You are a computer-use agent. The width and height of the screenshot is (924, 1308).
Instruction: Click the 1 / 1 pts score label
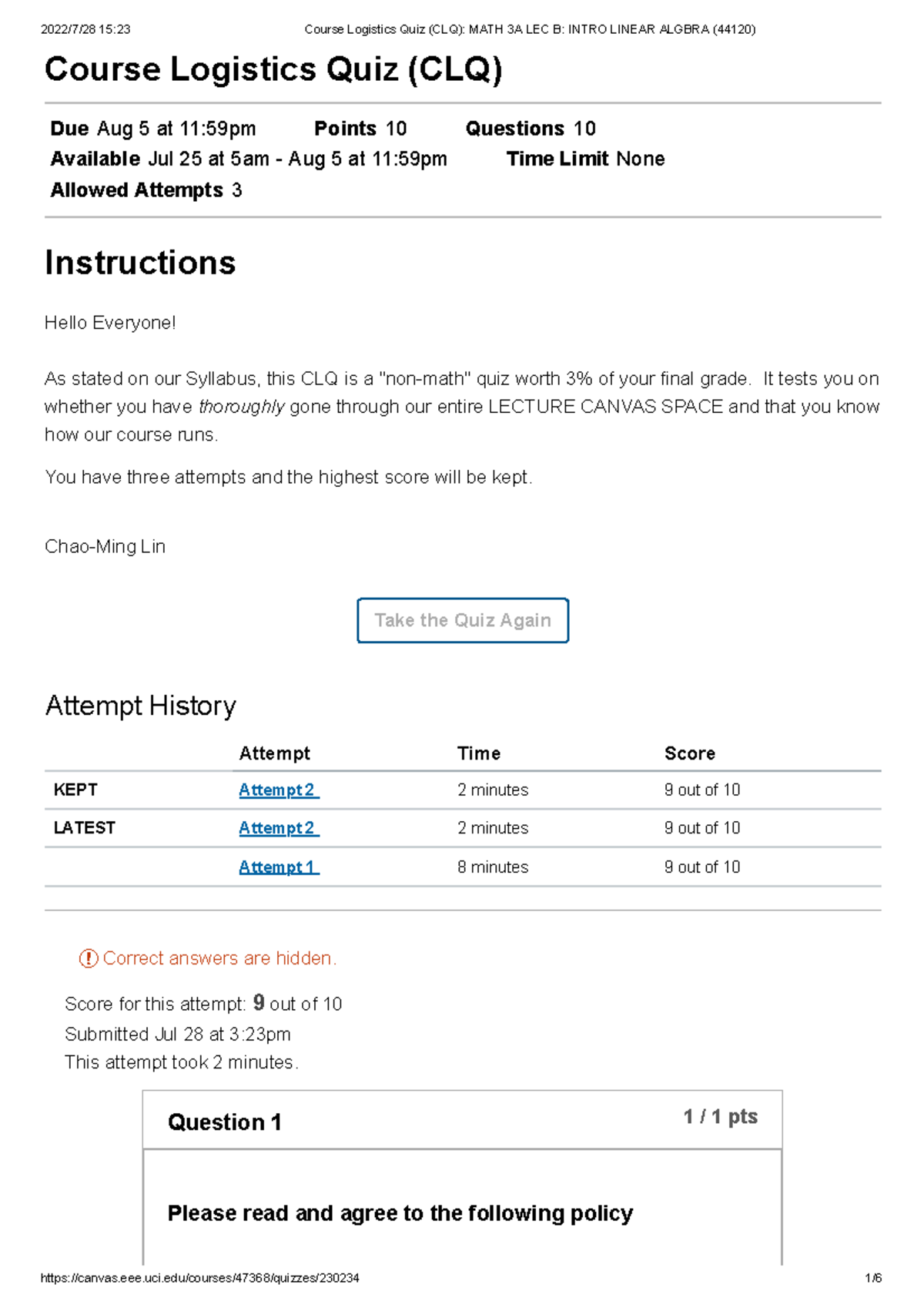[x=720, y=1117]
